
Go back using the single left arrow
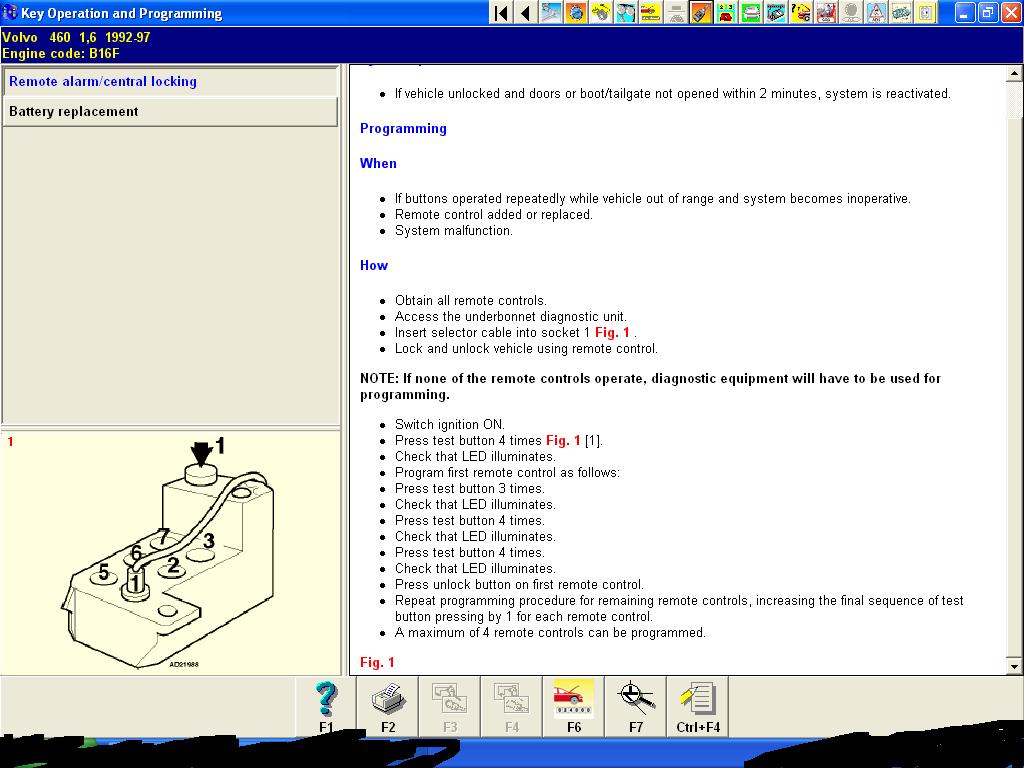click(526, 12)
